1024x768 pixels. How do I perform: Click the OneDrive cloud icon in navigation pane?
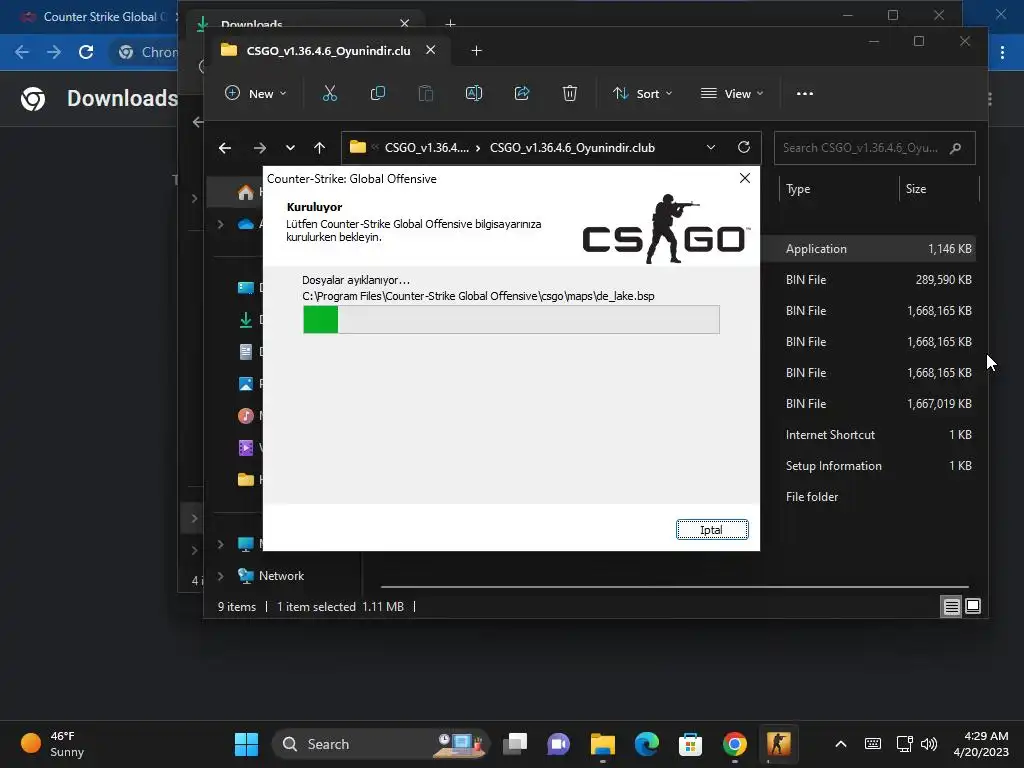[246, 224]
